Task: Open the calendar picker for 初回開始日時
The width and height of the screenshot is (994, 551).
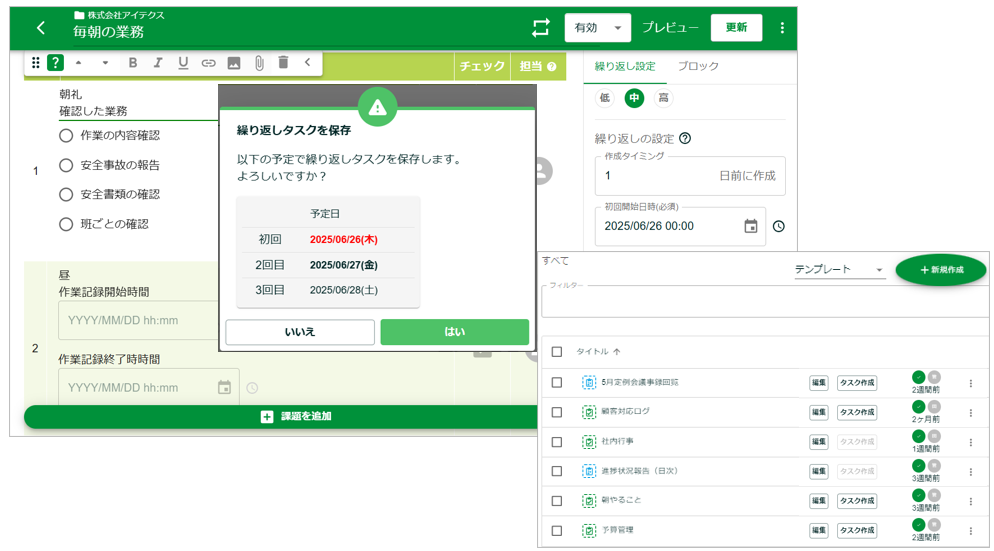Action: click(x=751, y=226)
